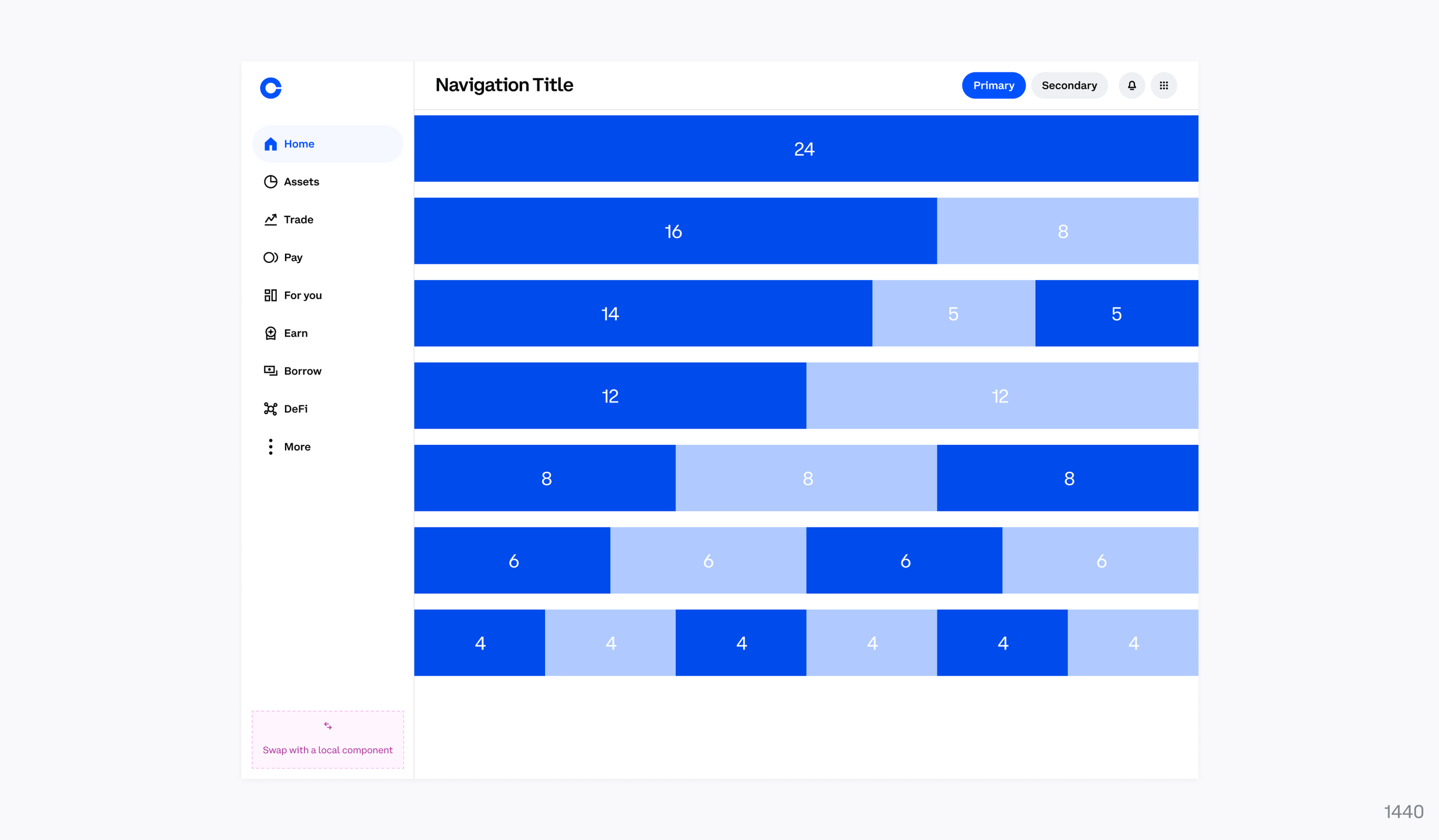Open Pay via its circle icon
Viewport: 1439px width, 840px height.
271,257
